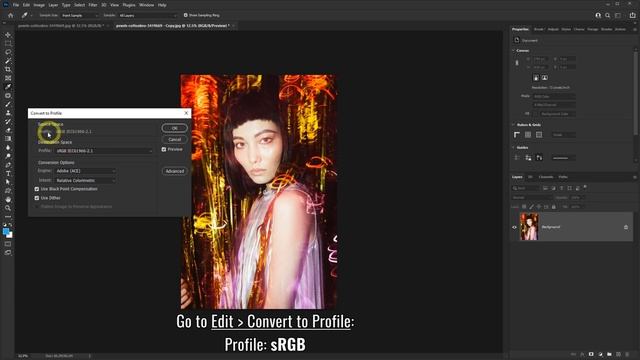
Task: Click Cancel in Convert to Profile dialog
Action: click(x=175, y=140)
